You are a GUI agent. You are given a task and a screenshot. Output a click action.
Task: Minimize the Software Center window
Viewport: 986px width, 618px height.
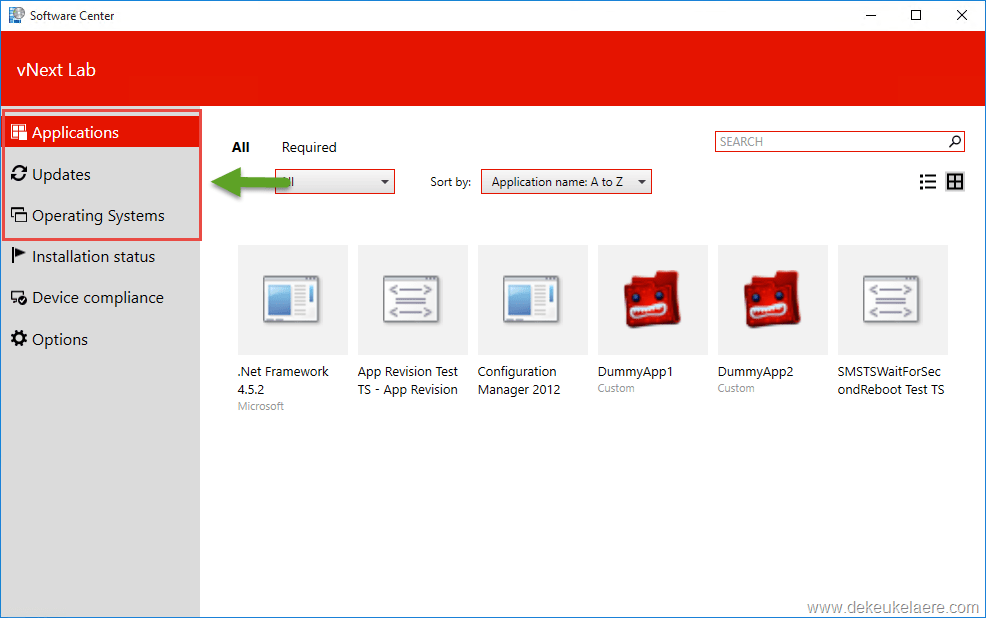coord(870,15)
